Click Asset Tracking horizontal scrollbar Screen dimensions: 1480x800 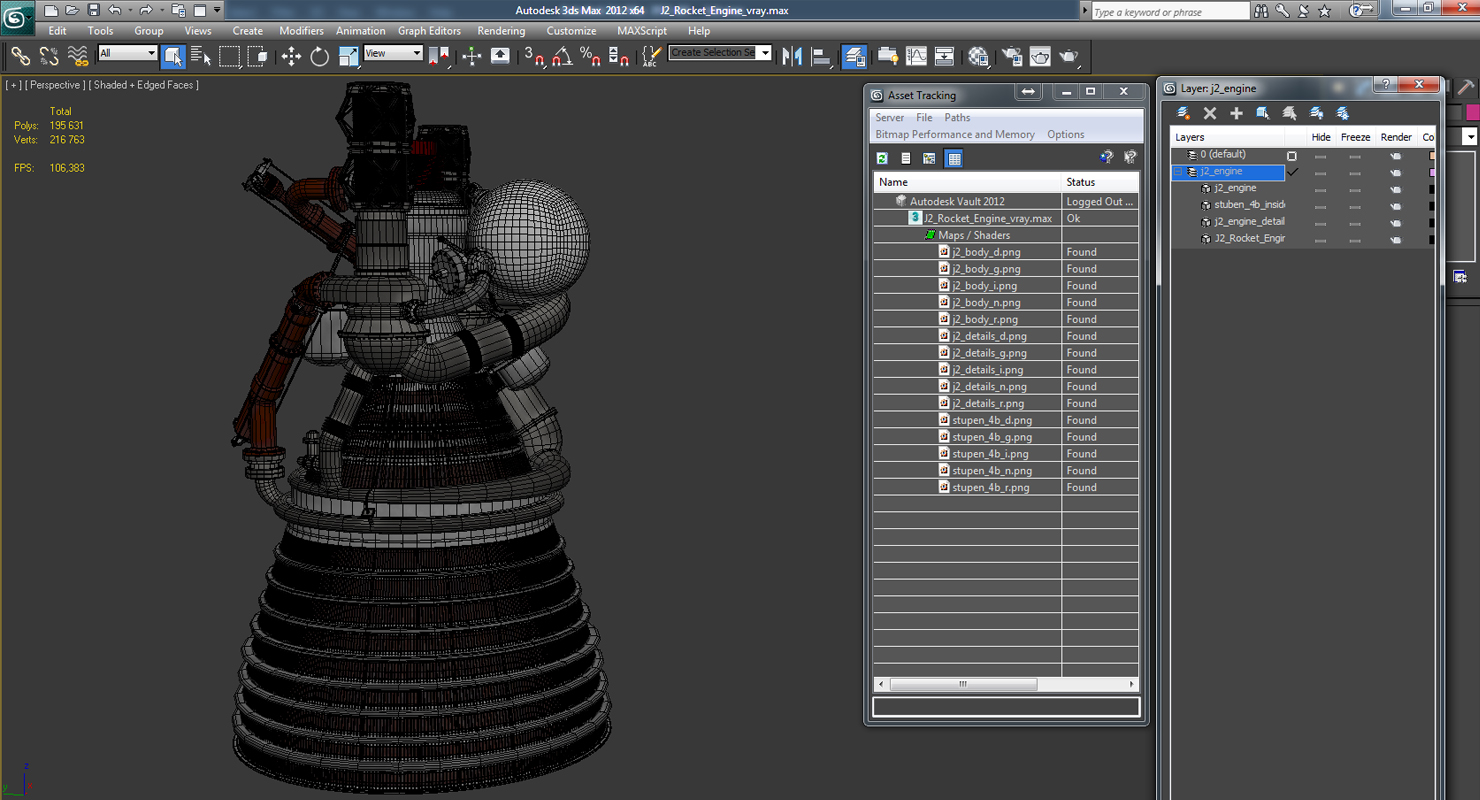[x=963, y=685]
